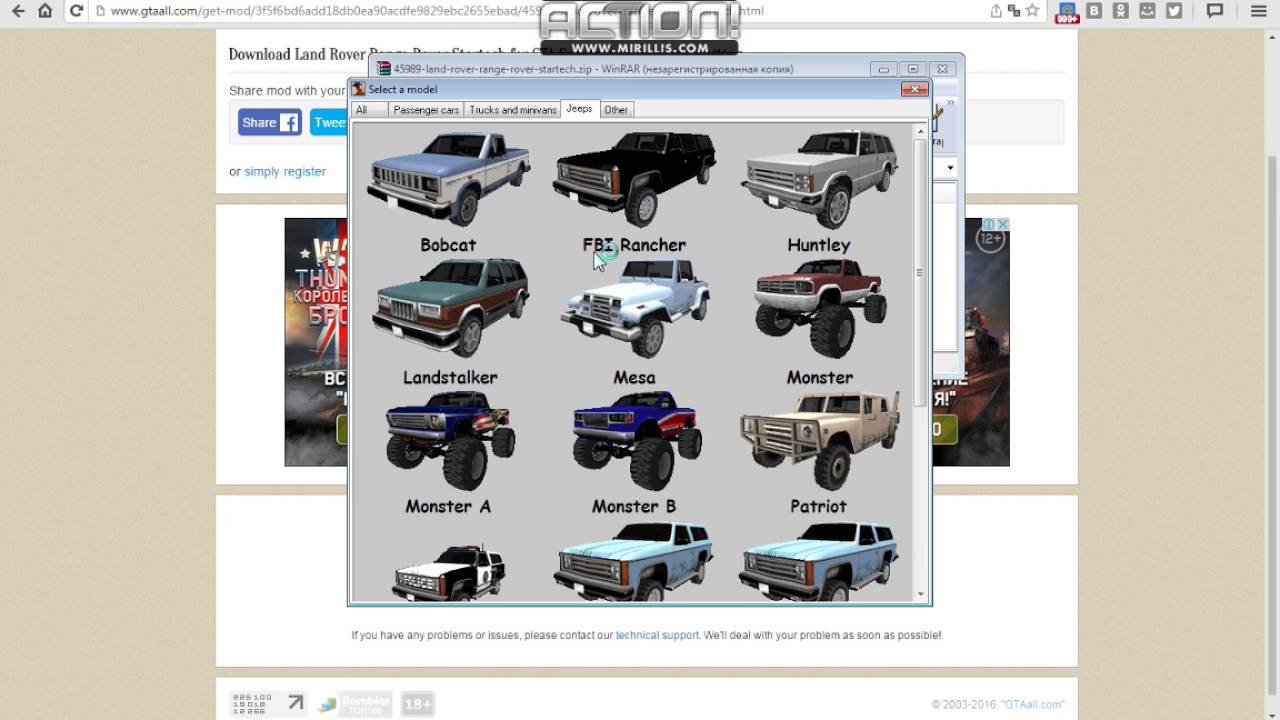
Task: Select the red Monster truck model
Action: [x=819, y=308]
